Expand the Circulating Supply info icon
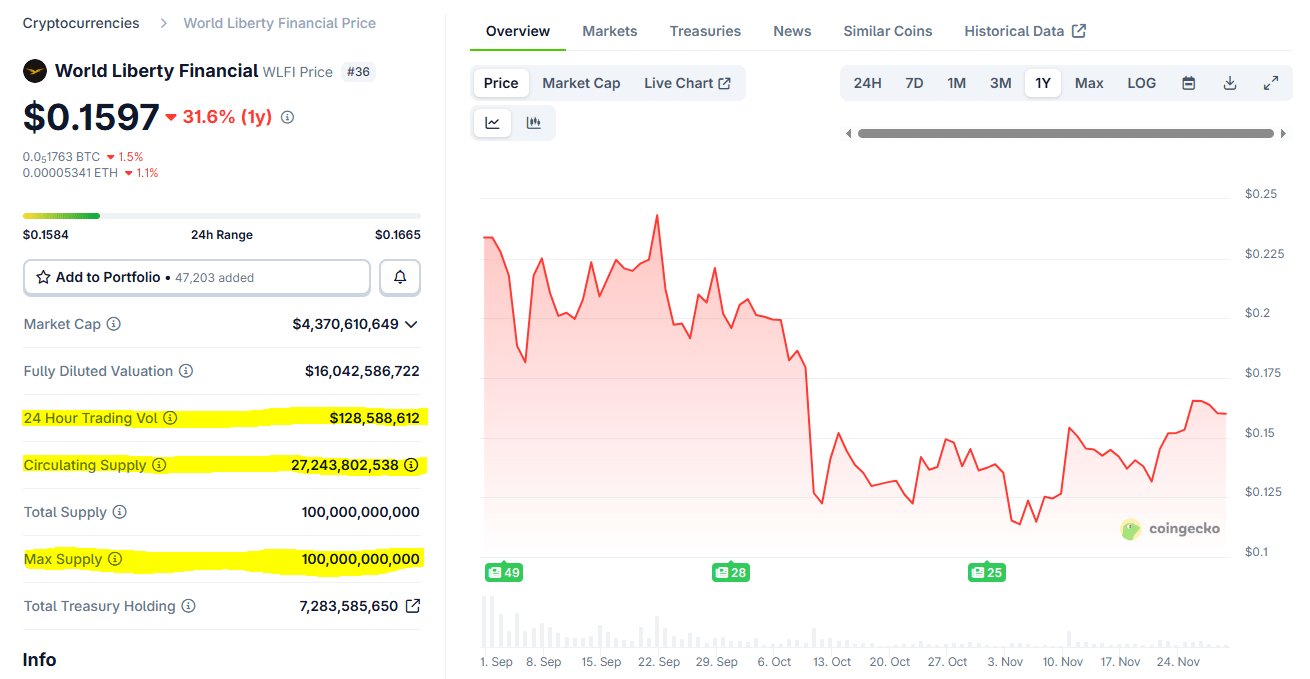This screenshot has height=679, width=1310. [x=159, y=465]
